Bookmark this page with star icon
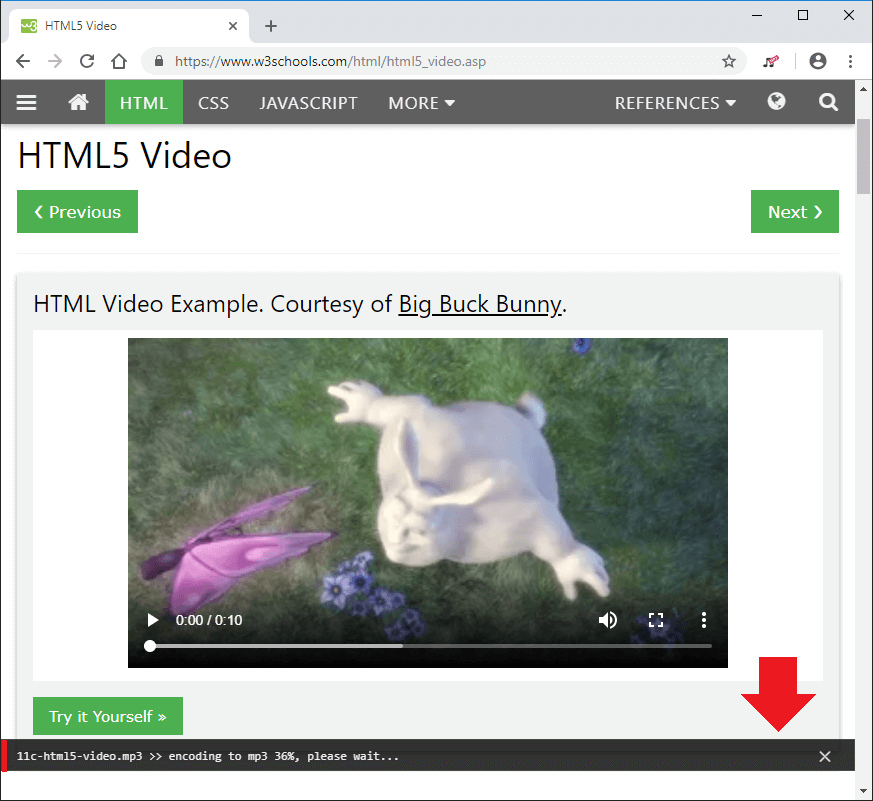 click(729, 61)
